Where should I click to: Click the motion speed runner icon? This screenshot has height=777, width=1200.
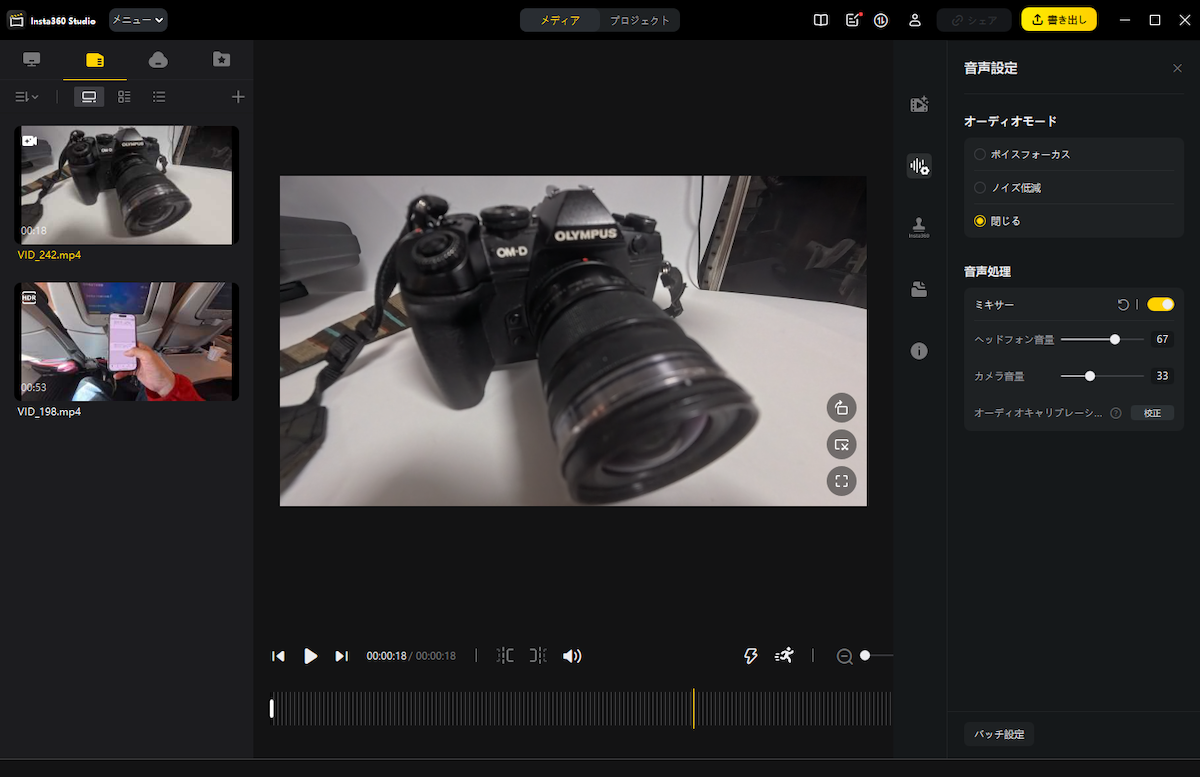[x=784, y=656]
